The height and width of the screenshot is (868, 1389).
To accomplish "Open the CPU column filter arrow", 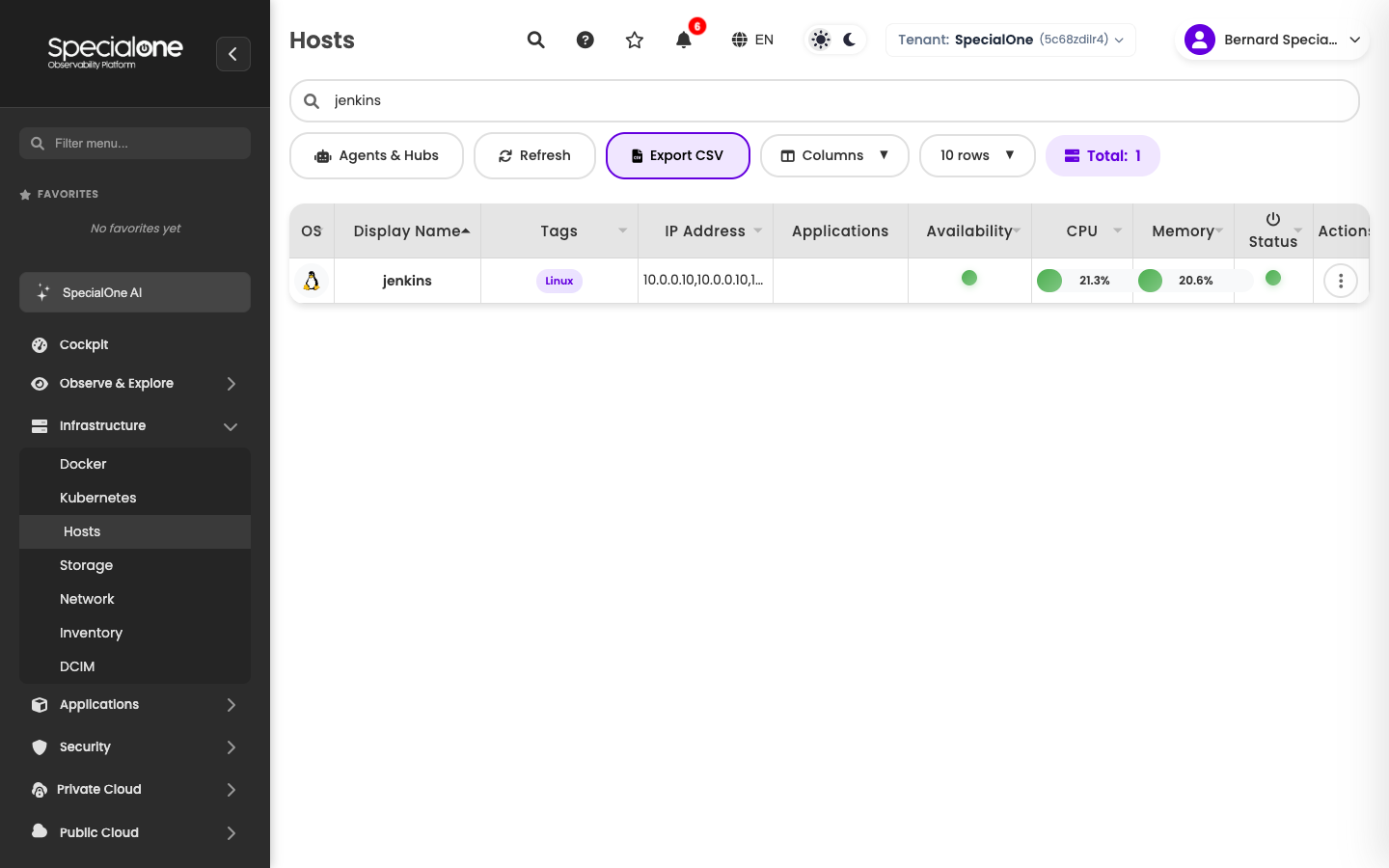I will coord(1118,231).
